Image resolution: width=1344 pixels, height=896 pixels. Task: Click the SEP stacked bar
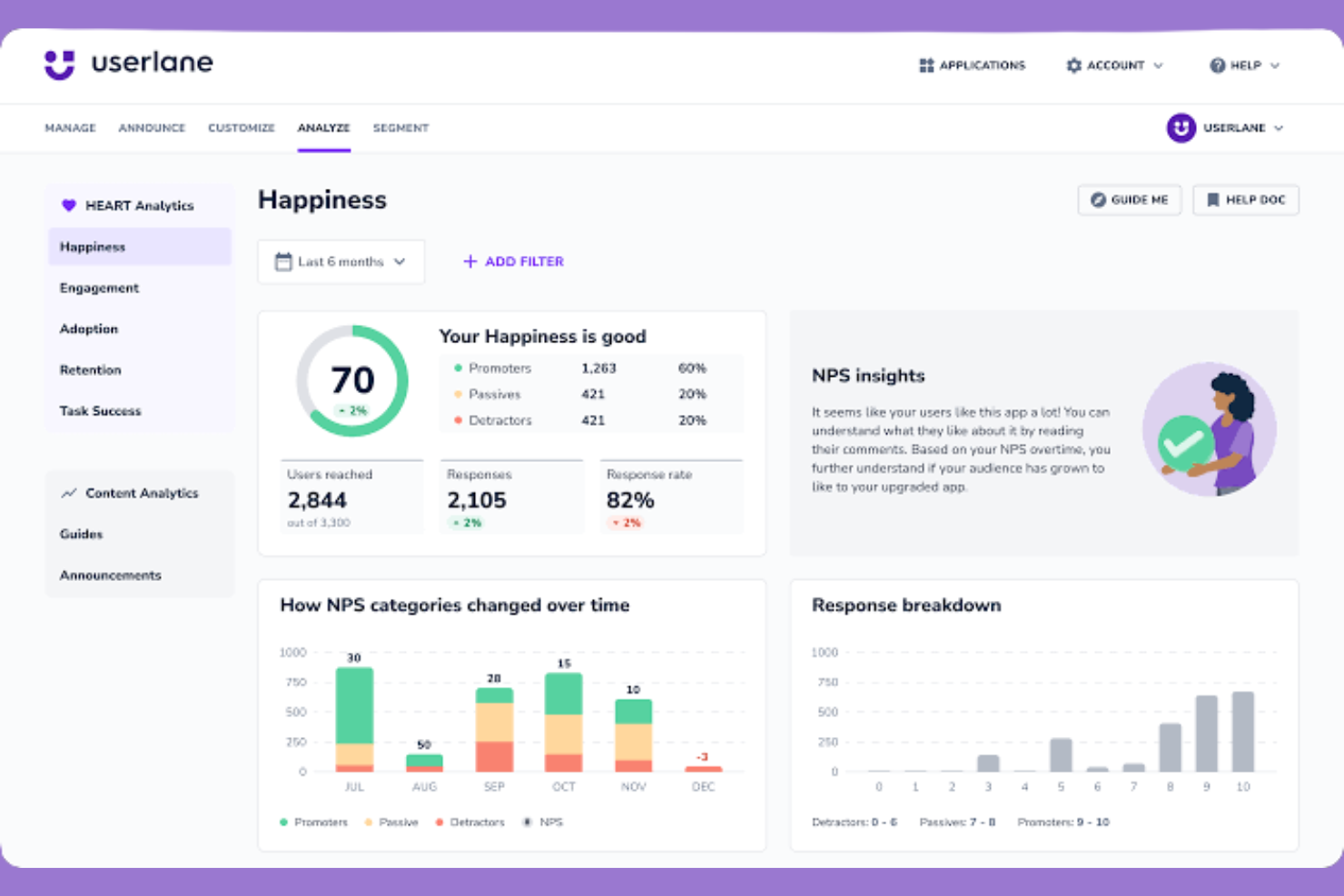pyautogui.click(x=494, y=730)
